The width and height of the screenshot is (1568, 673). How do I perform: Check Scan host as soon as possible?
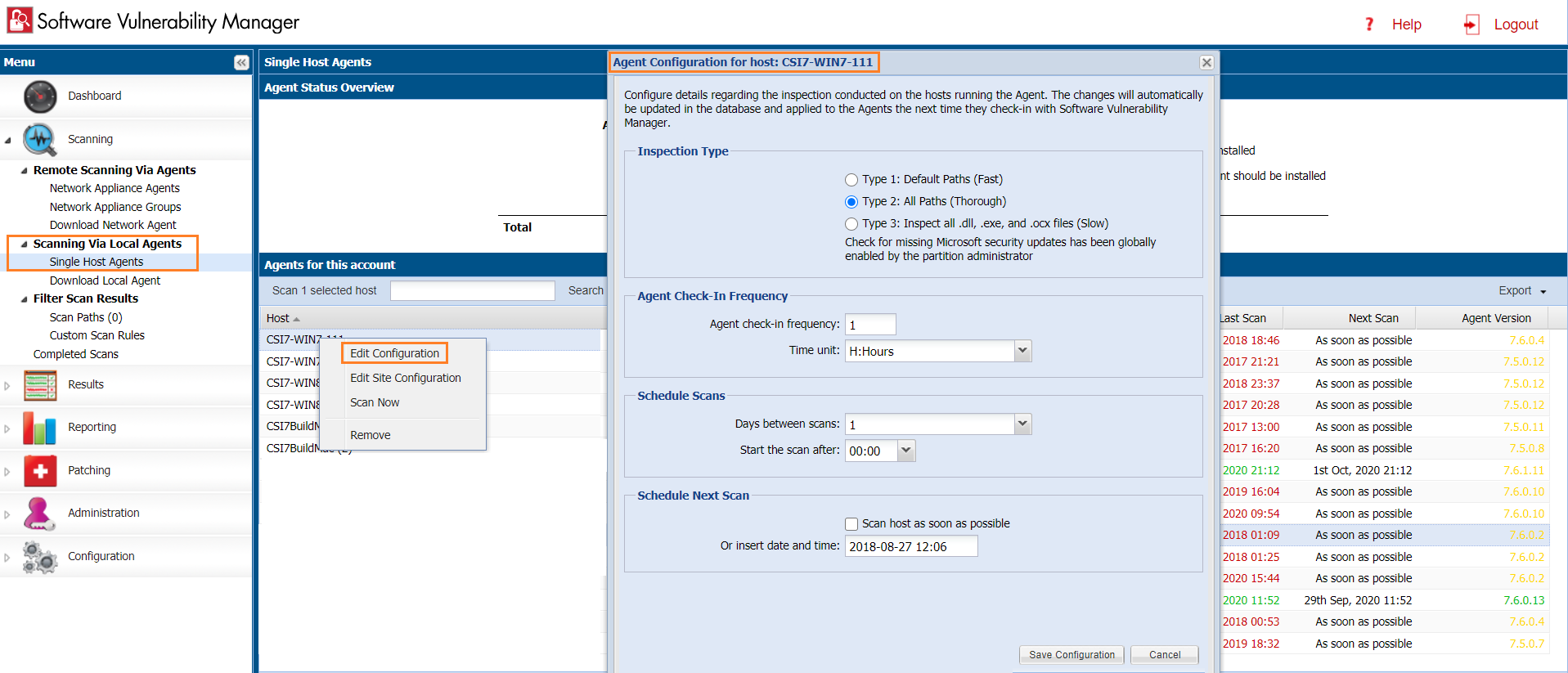[851, 524]
